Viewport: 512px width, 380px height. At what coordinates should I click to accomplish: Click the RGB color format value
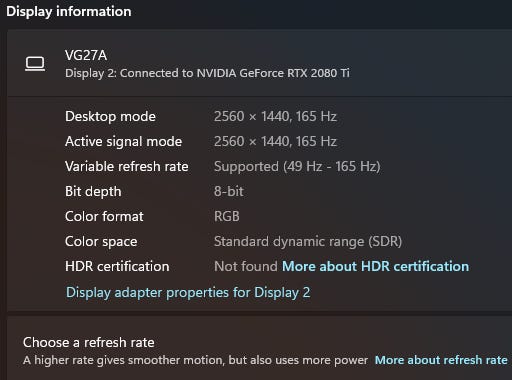coord(227,216)
